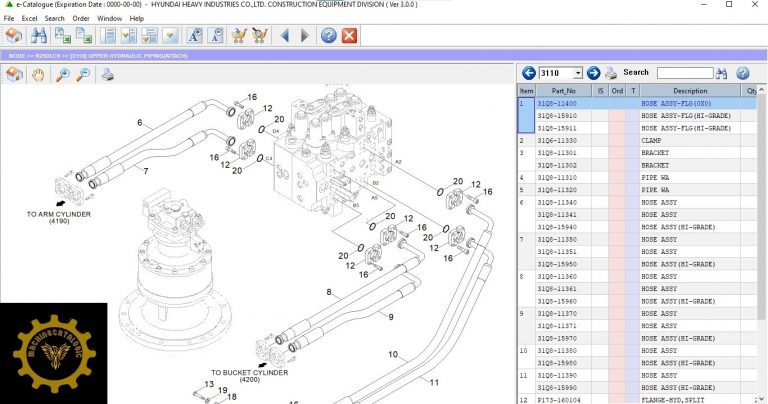Click the red X exit icon in toolbar

tap(349, 36)
